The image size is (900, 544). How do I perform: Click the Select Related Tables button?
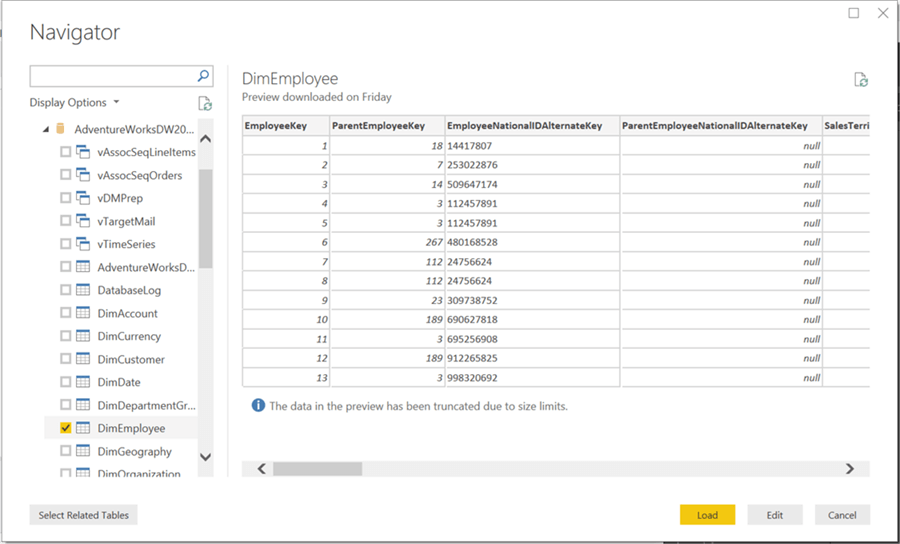(84, 515)
